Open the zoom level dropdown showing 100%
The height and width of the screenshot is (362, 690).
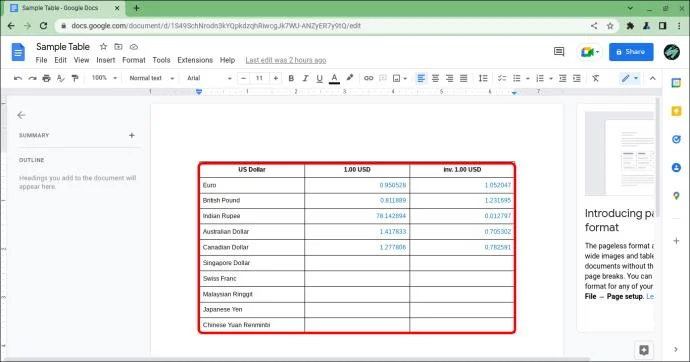[x=104, y=78]
